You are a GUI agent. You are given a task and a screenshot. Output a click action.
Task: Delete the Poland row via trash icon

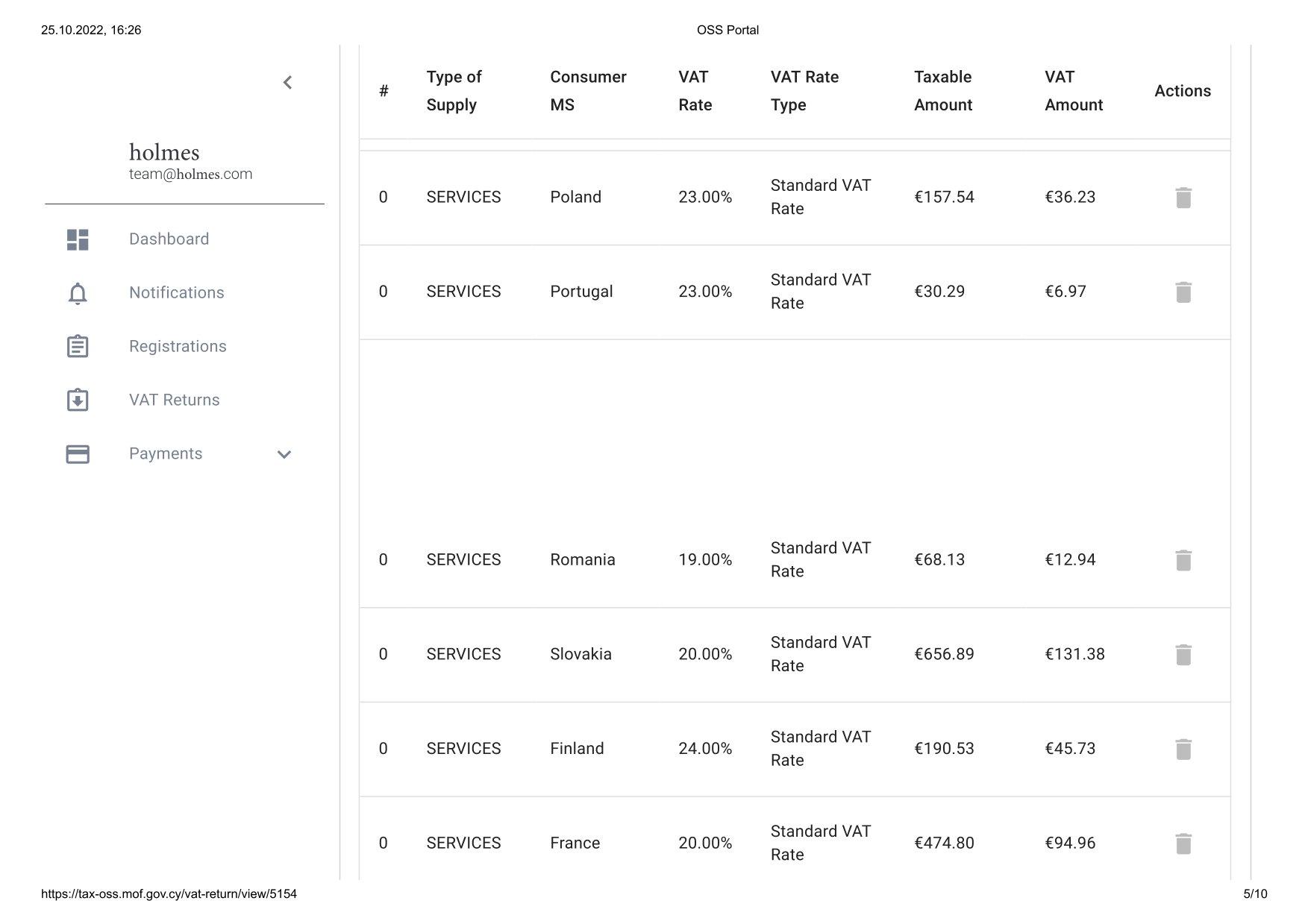pos(1183,198)
